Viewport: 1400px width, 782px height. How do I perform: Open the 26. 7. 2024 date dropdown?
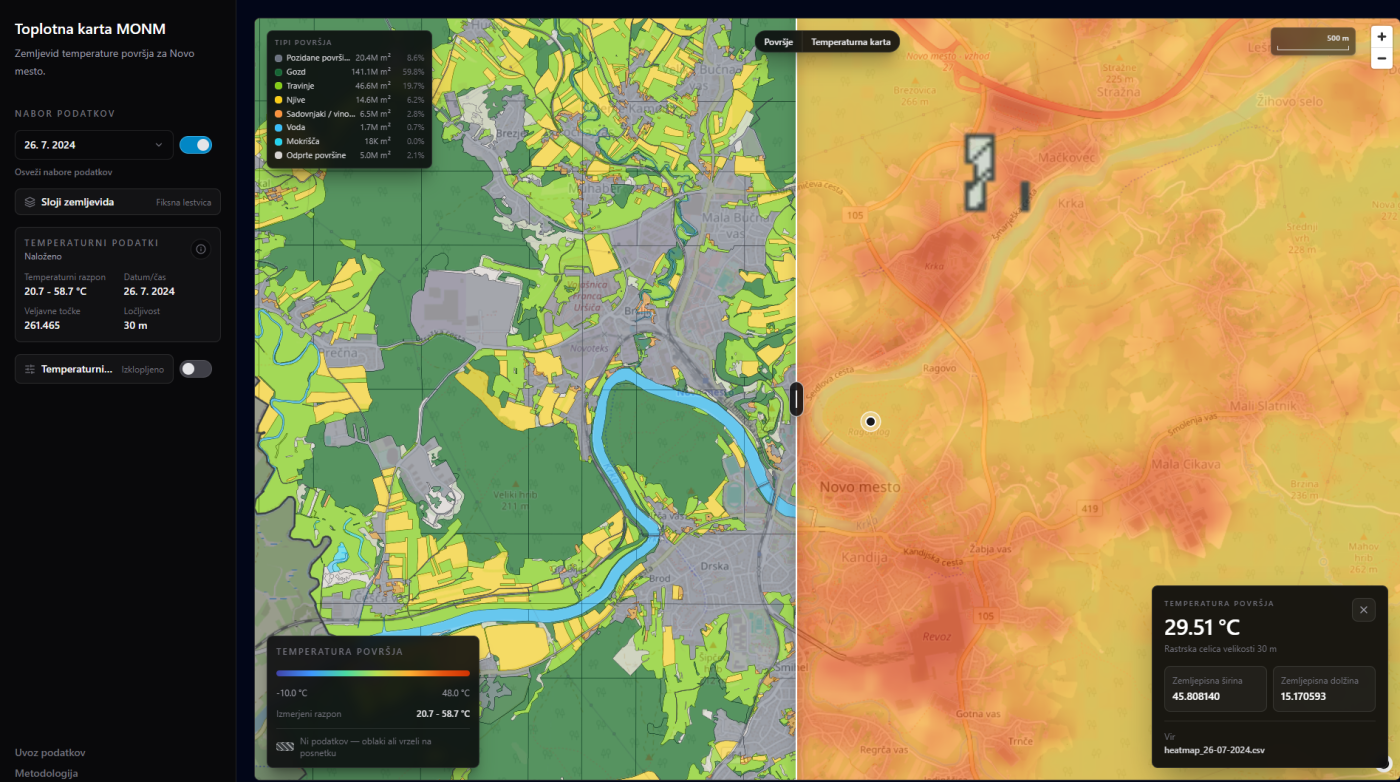click(94, 145)
